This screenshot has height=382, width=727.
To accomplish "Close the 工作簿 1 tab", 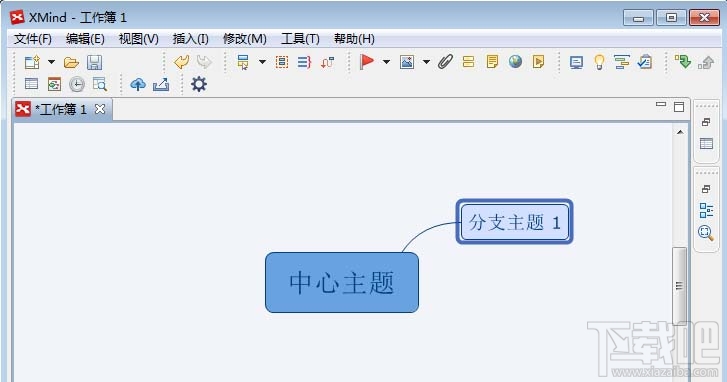I will [100, 109].
